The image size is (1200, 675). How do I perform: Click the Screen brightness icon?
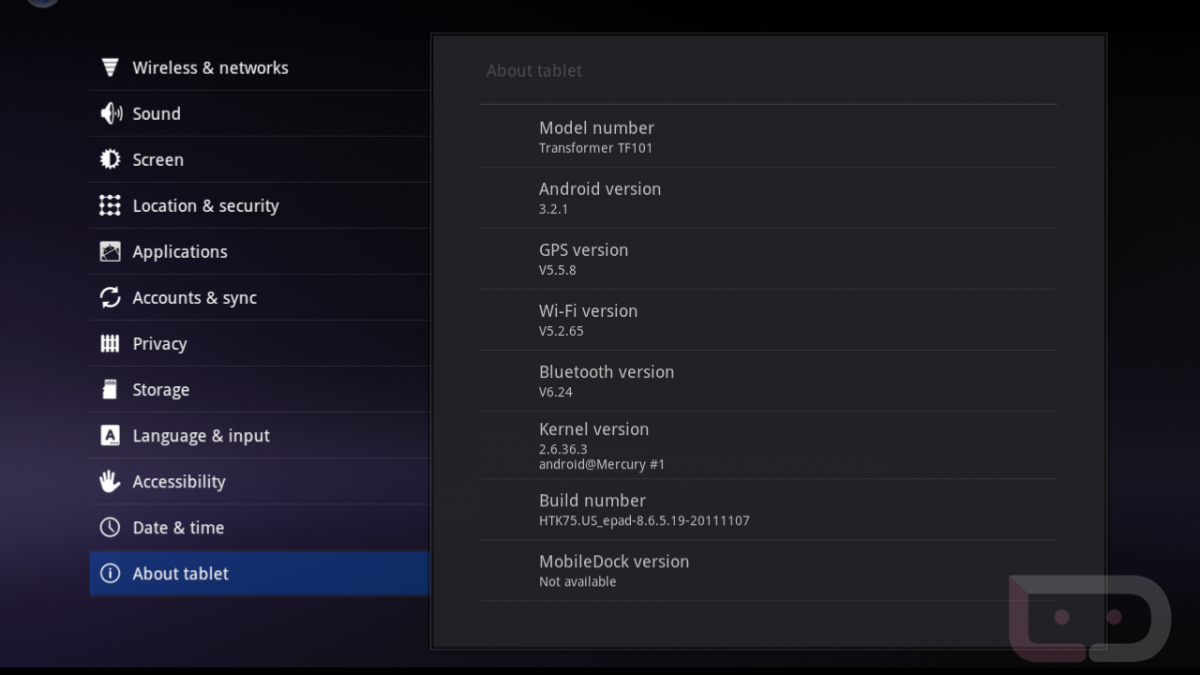(110, 160)
